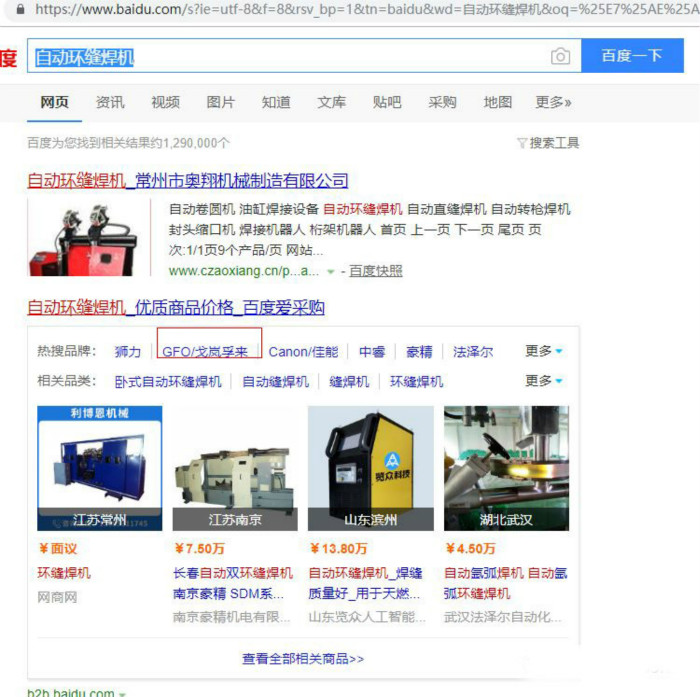Select the 环缝焊机 category link in 相关品类
This screenshot has width=700, height=697.
(416, 381)
